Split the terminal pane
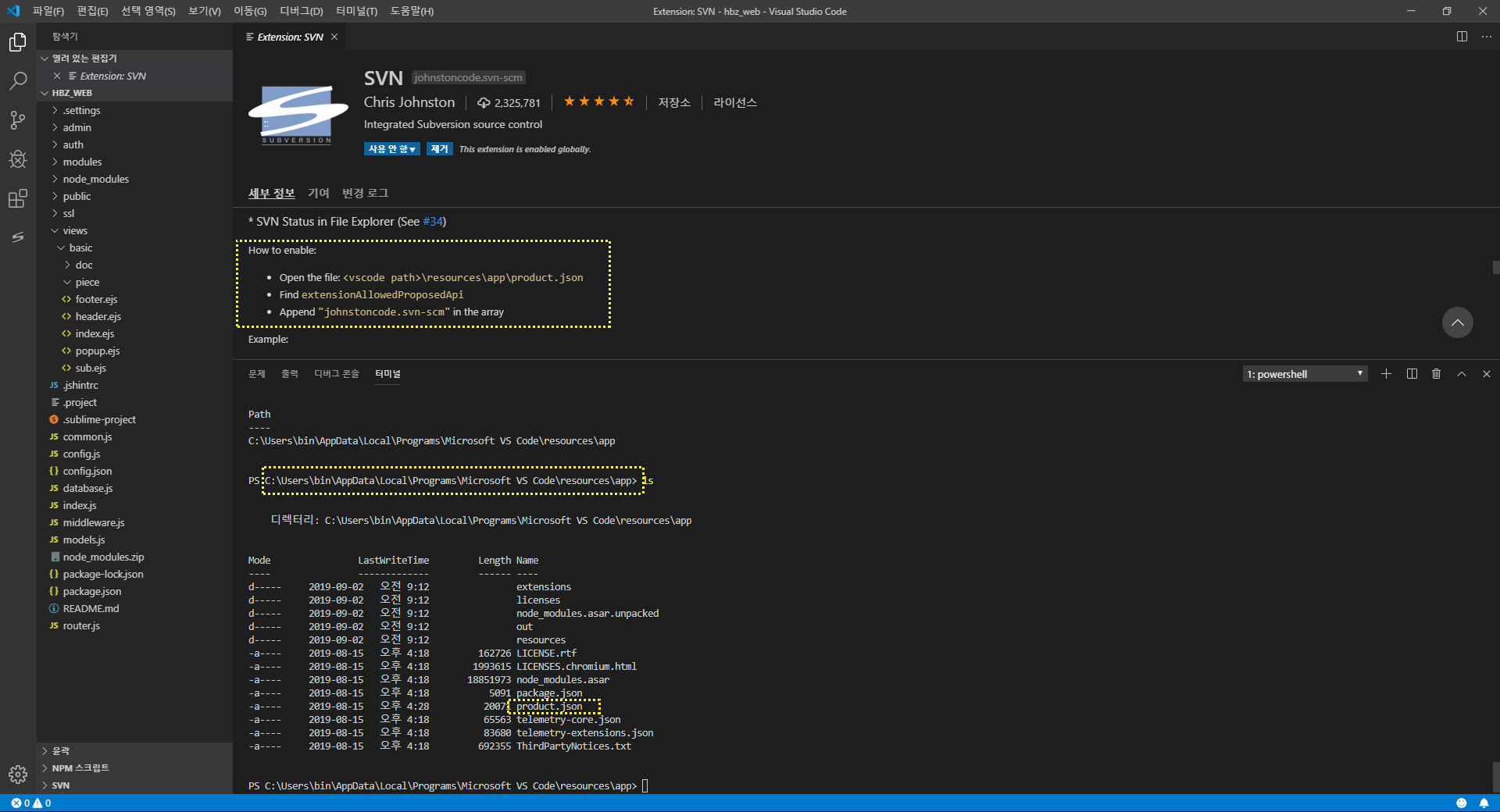Screen dimensions: 1500x812 click(1412, 374)
